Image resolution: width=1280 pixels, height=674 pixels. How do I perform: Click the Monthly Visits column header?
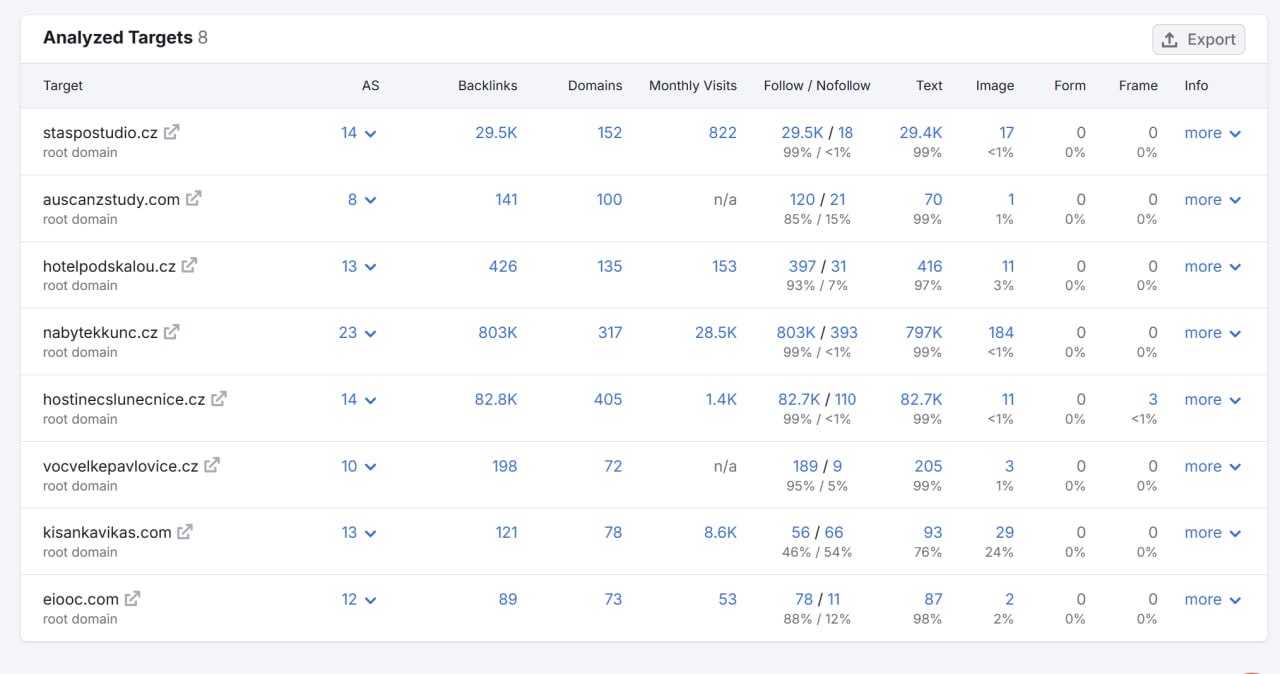click(x=692, y=86)
